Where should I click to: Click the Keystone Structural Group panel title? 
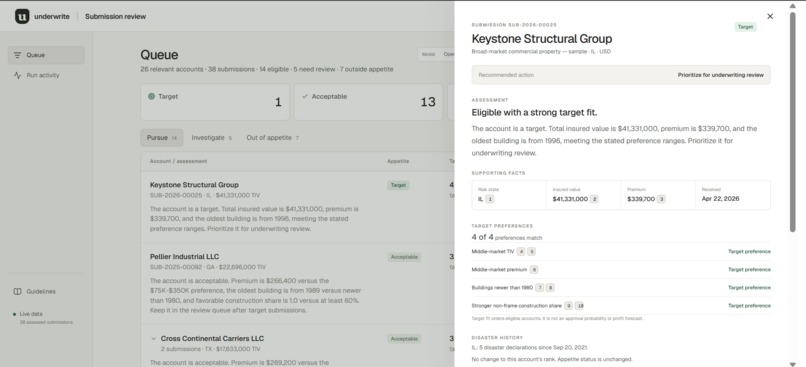click(542, 39)
